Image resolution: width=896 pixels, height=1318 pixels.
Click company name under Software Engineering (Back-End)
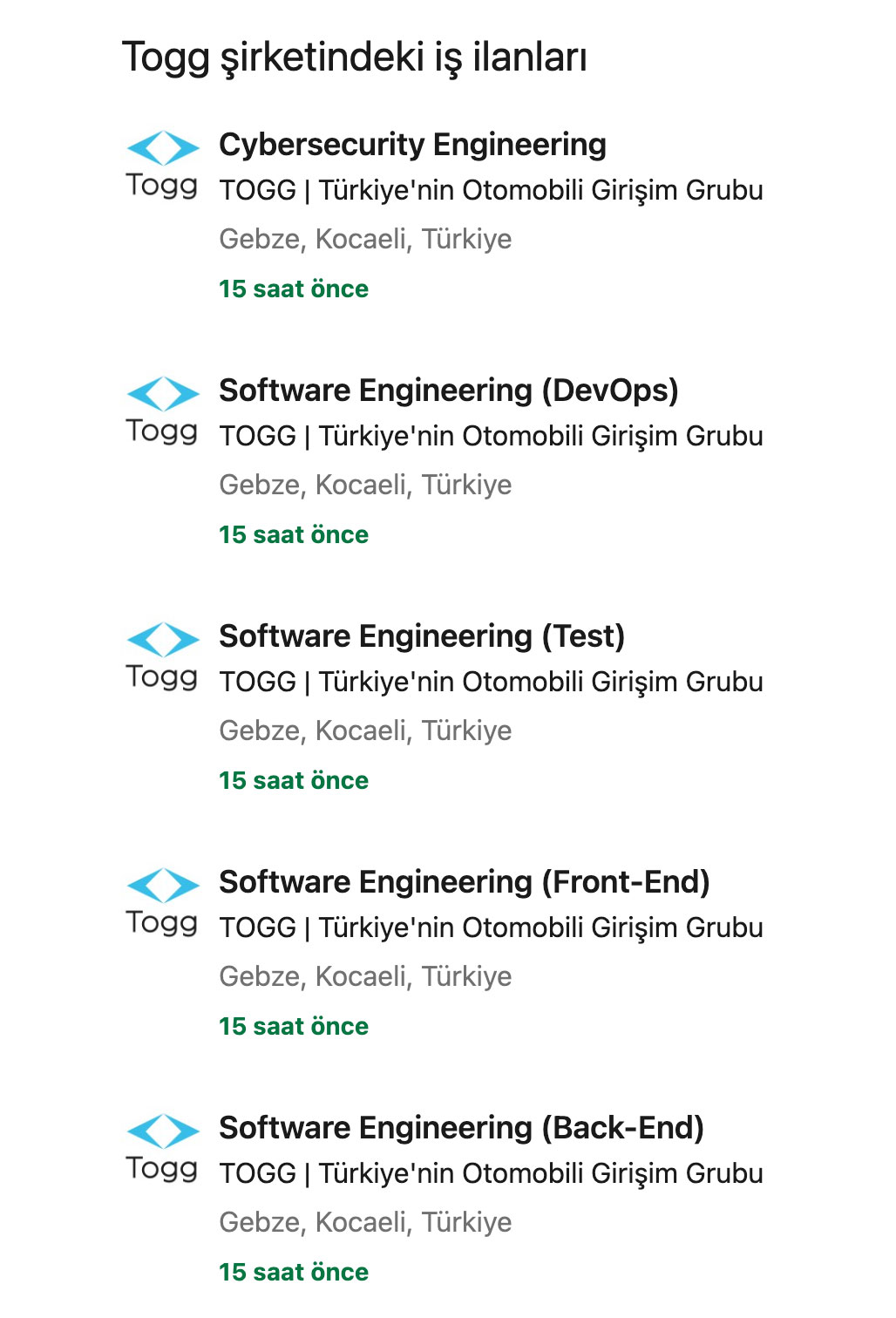coord(491,1173)
